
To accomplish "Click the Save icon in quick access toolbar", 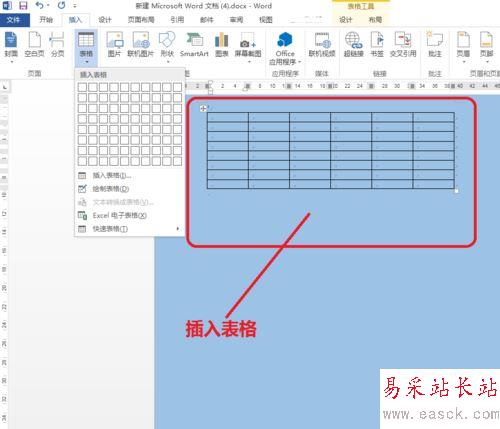I will (x=23, y=6).
